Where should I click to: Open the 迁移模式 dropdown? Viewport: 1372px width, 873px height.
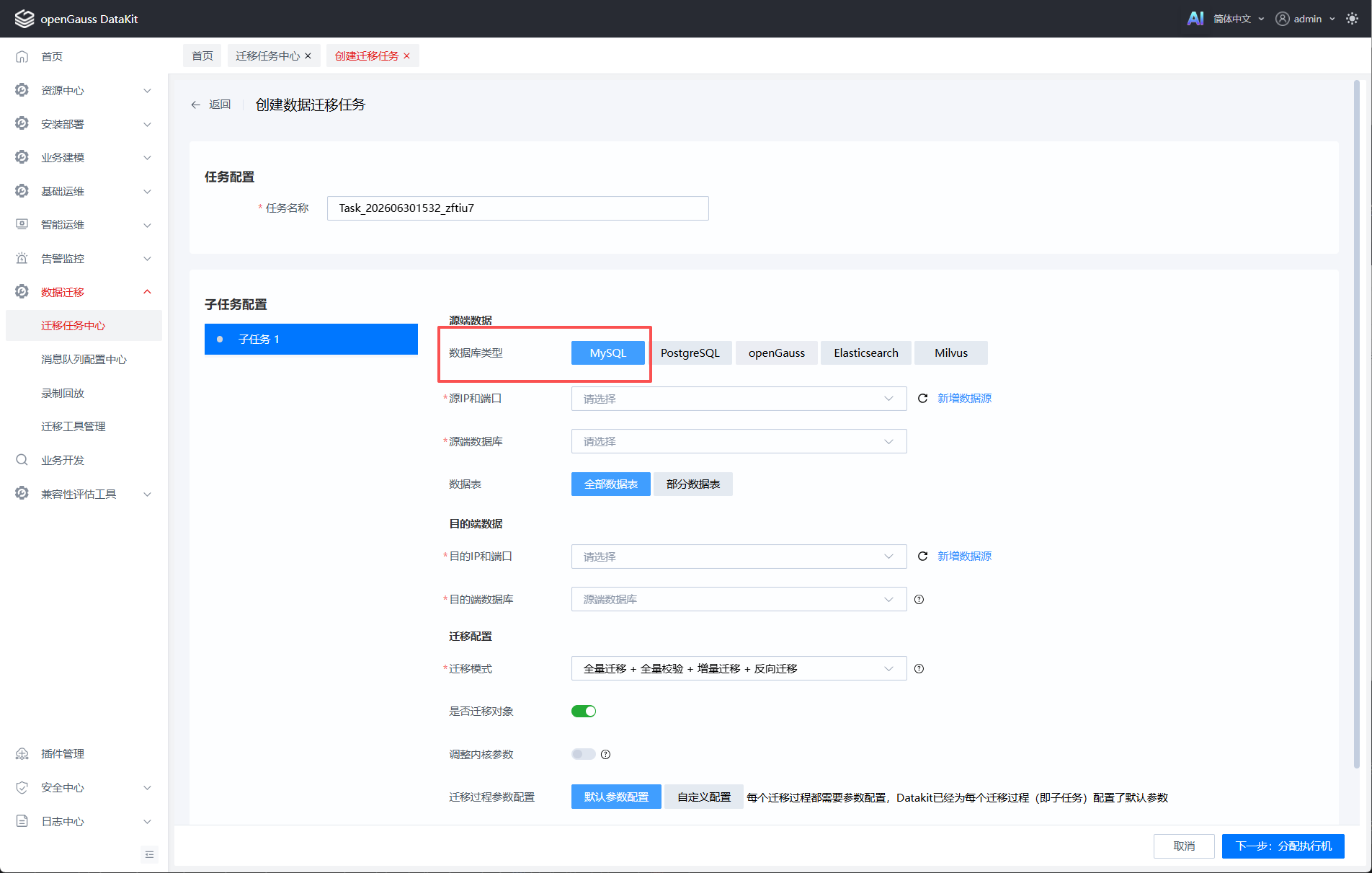739,668
